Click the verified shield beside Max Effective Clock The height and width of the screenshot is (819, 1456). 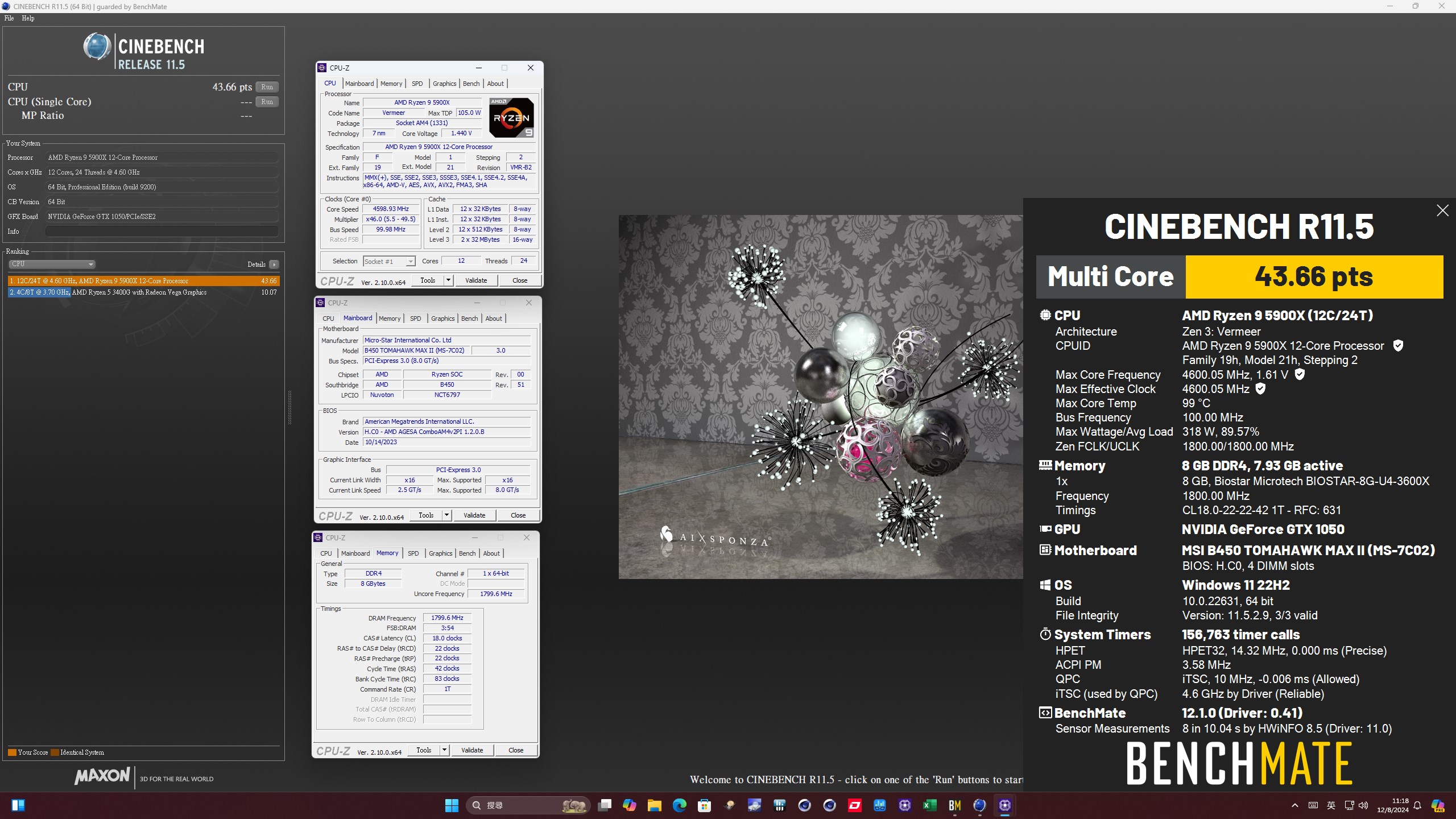tap(1260, 389)
